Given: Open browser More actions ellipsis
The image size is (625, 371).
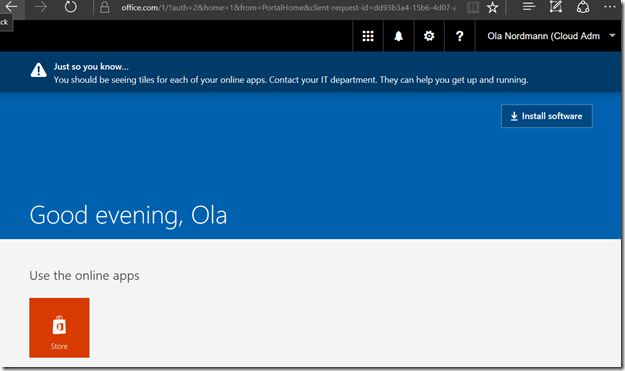Looking at the screenshot, I should click(609, 6).
